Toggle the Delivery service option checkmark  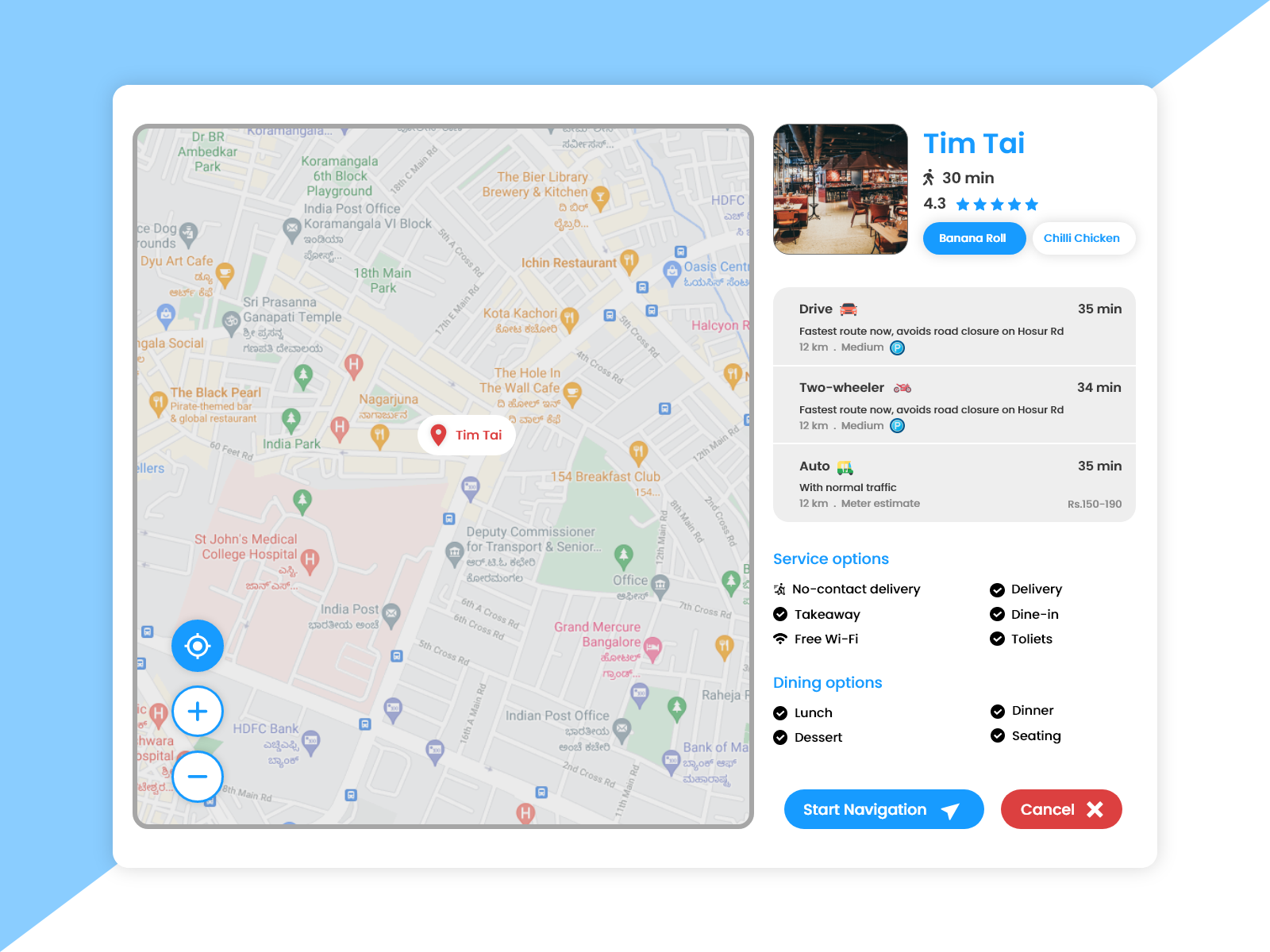click(997, 589)
